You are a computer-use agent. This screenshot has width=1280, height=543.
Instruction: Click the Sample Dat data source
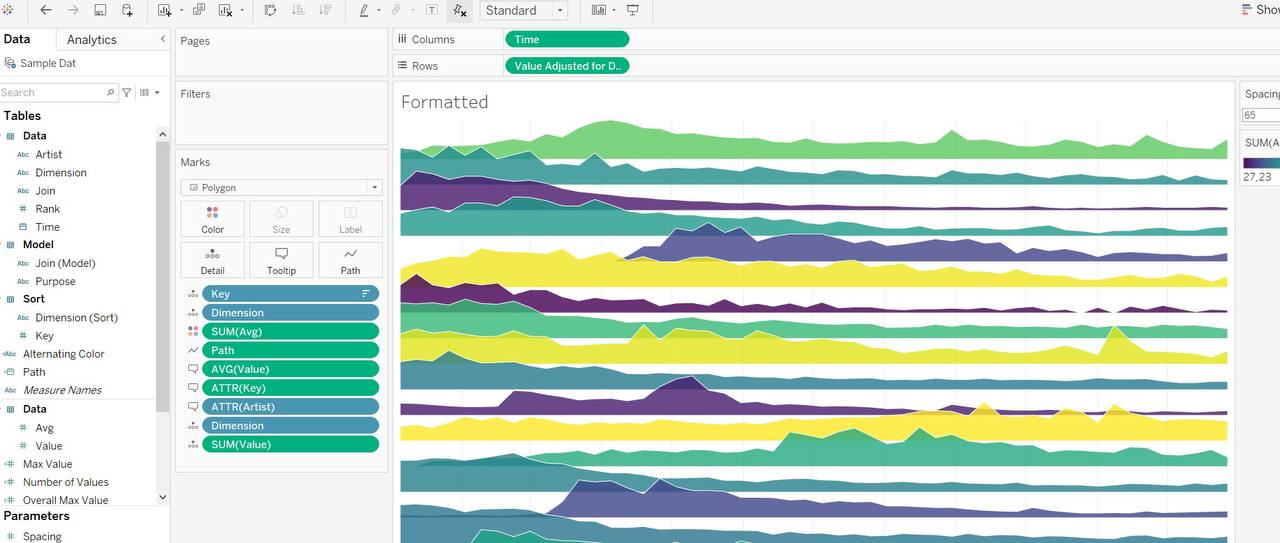tap(47, 63)
